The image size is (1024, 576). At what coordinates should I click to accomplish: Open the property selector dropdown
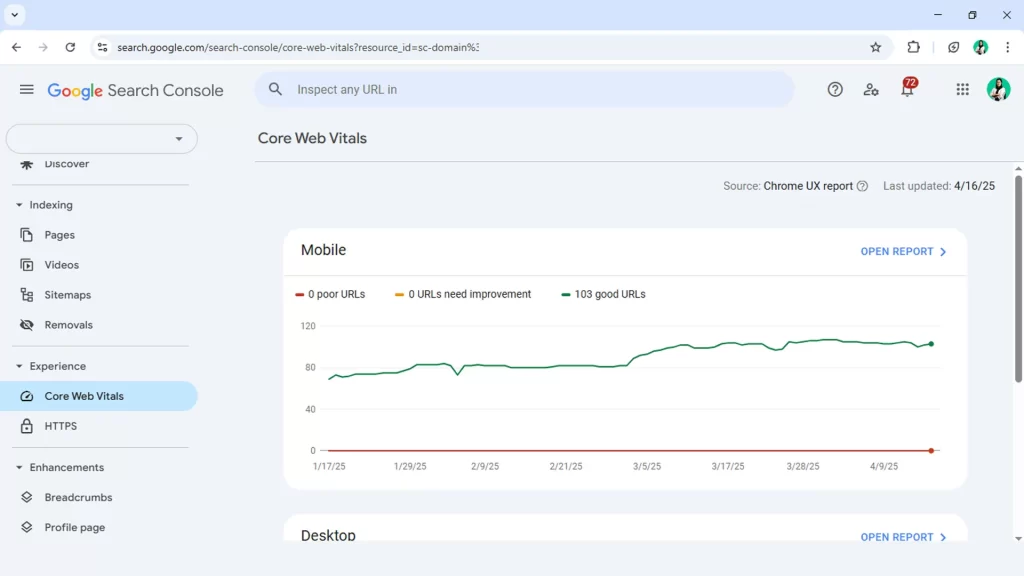click(101, 138)
